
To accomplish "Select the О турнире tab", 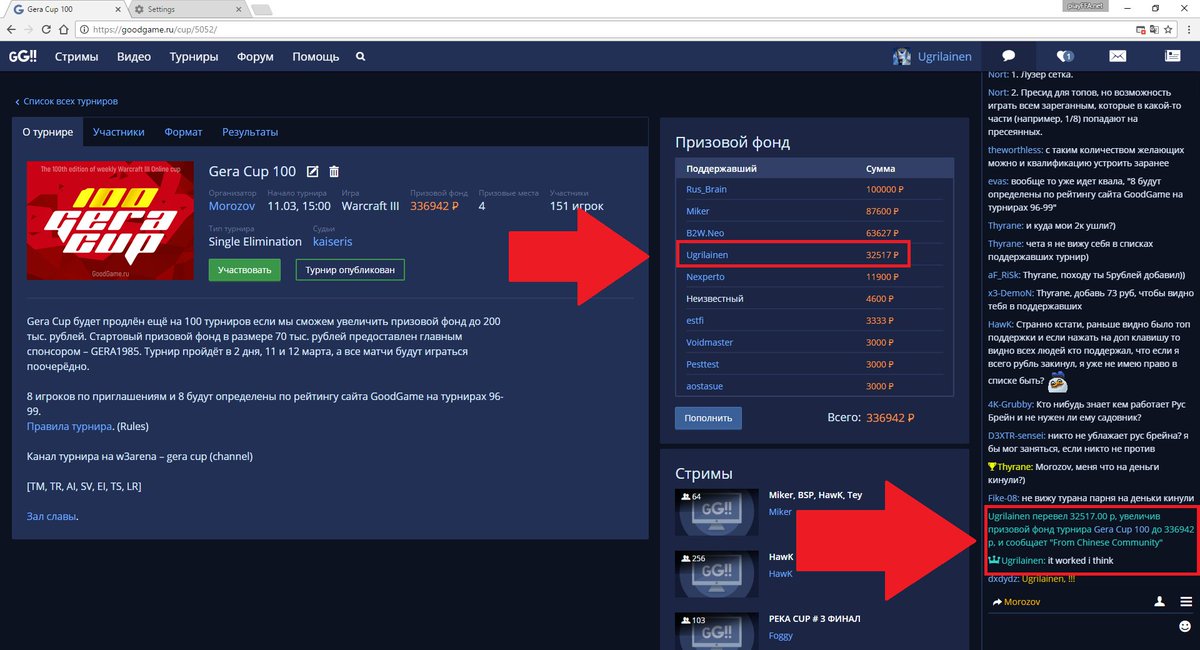I will point(47,132).
